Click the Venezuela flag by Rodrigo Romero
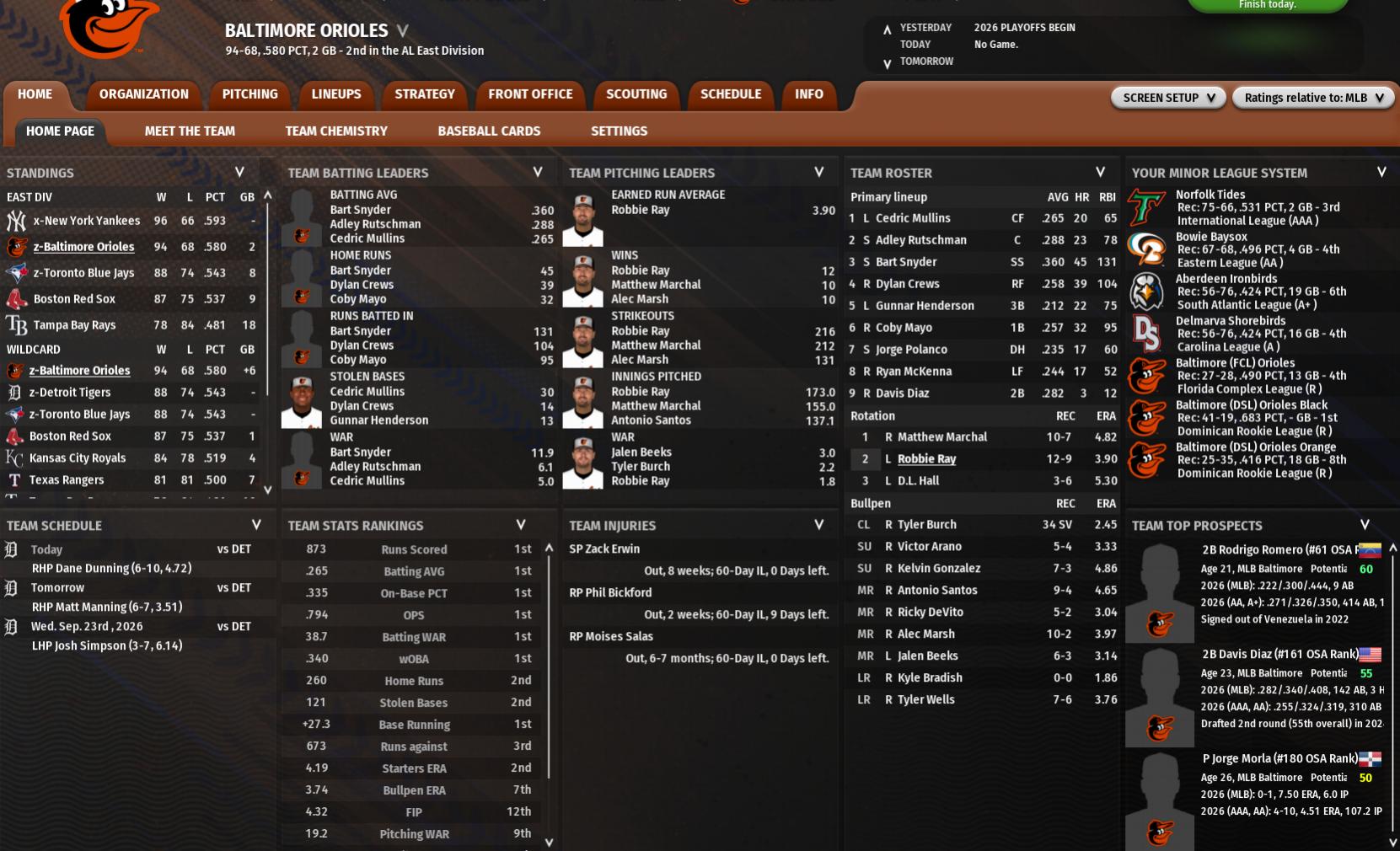This screenshot has height=851, width=1400. (x=1370, y=550)
